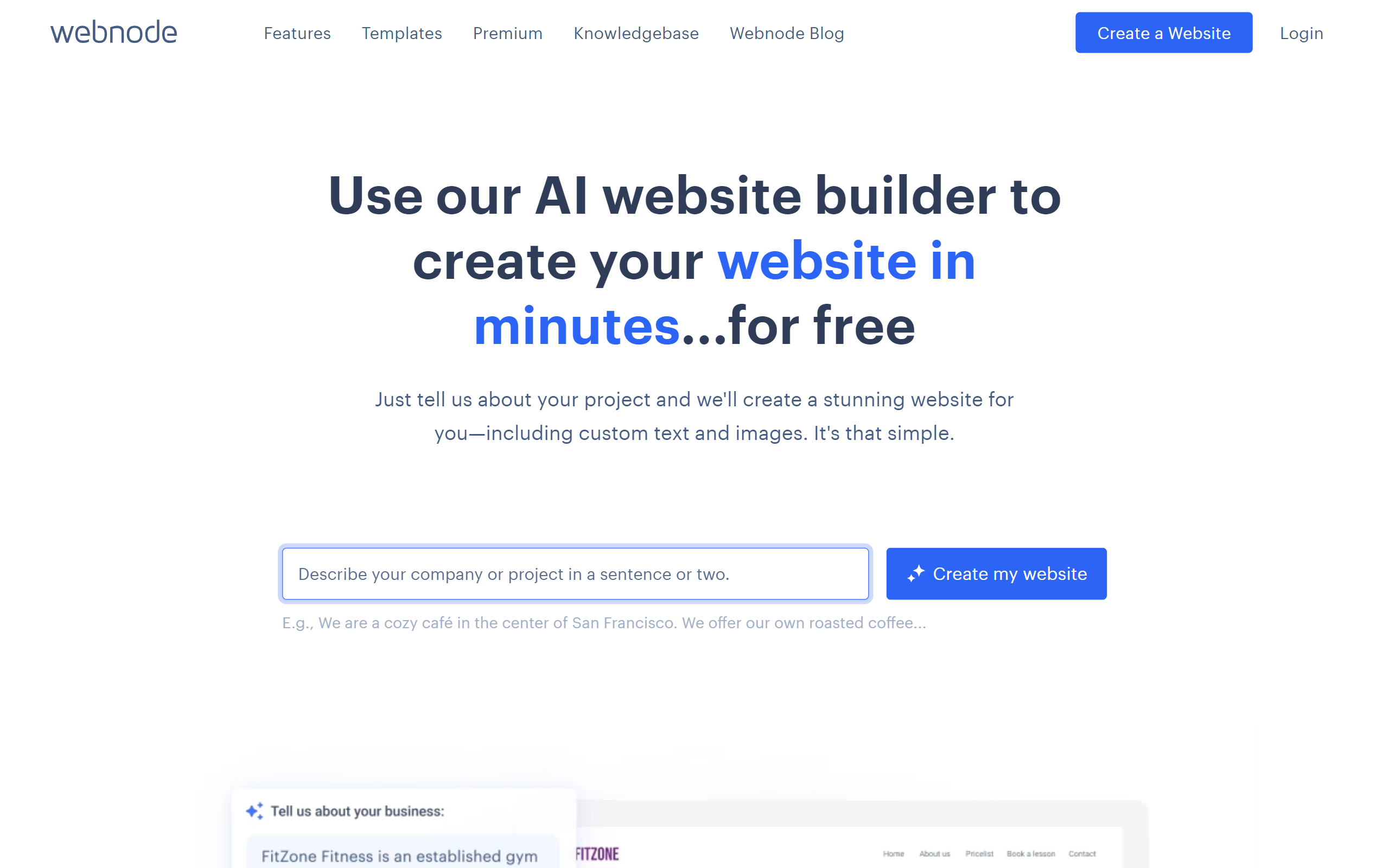The height and width of the screenshot is (868, 1389).
Task: Click the Create a Website button
Action: point(1163,33)
